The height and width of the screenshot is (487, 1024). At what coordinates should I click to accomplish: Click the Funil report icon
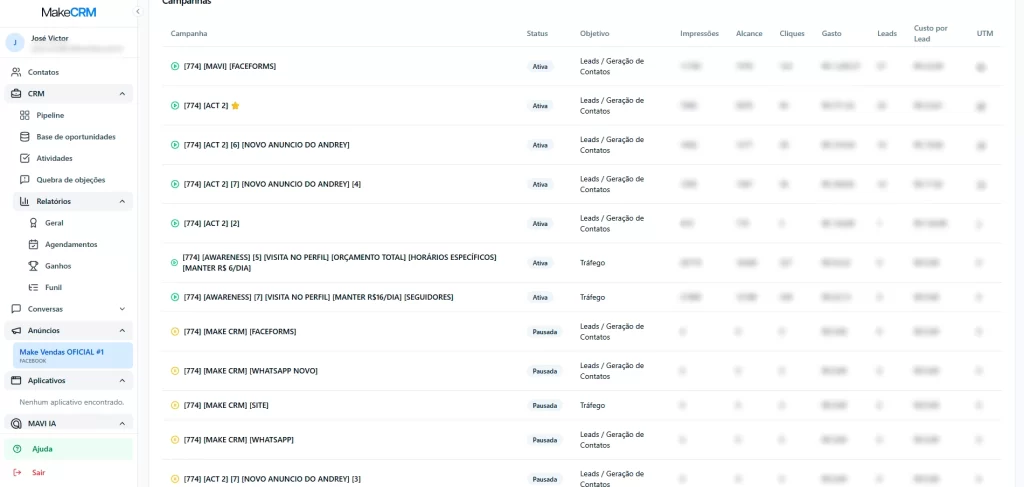(x=33, y=287)
